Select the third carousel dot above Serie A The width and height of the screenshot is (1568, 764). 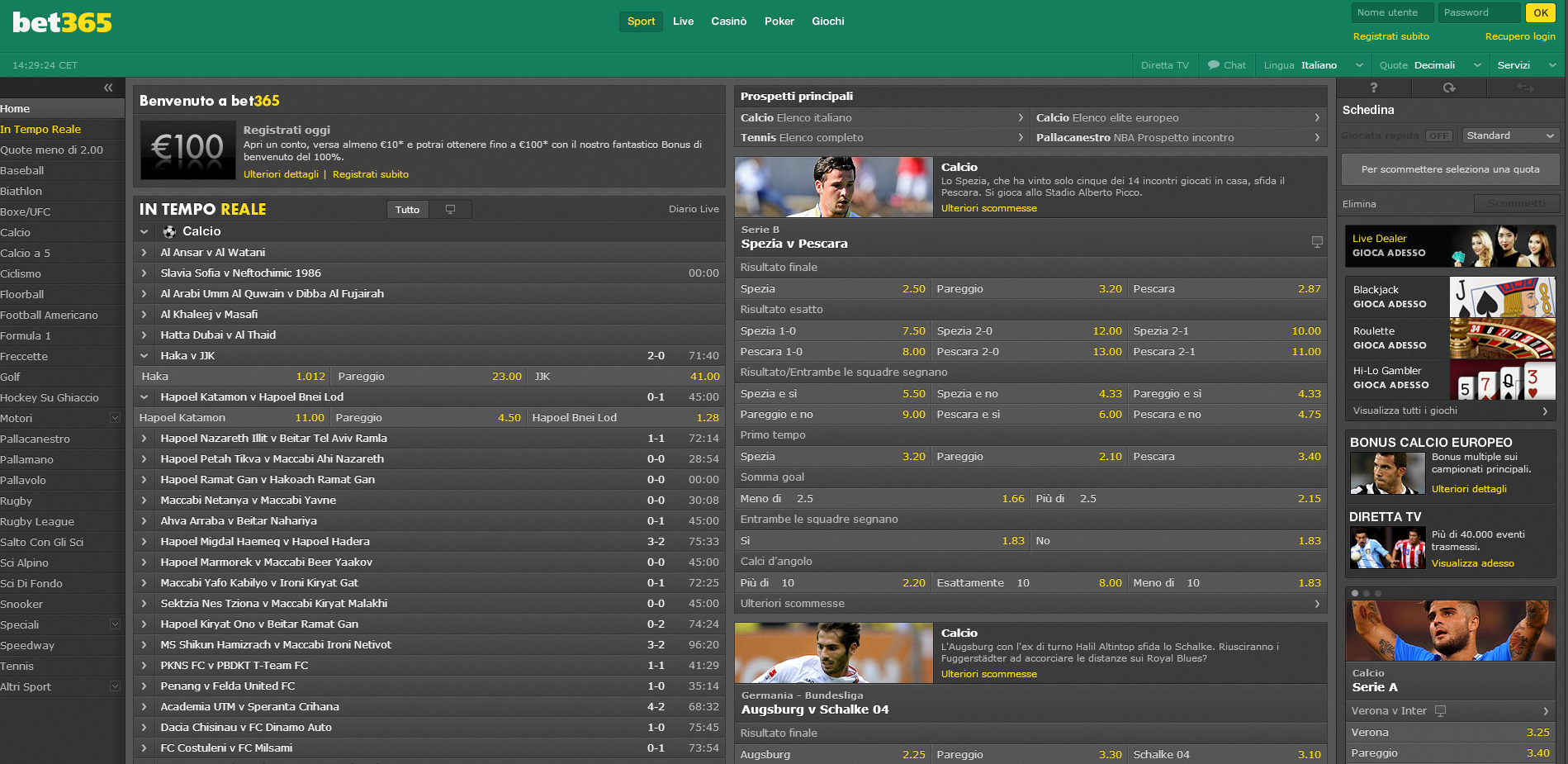1377,593
